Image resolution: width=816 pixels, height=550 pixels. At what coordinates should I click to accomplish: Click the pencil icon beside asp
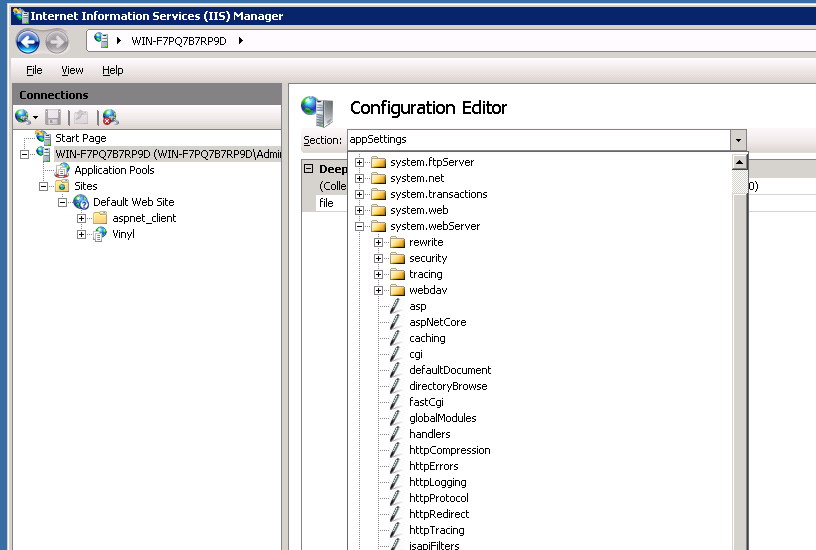pyautogui.click(x=396, y=306)
